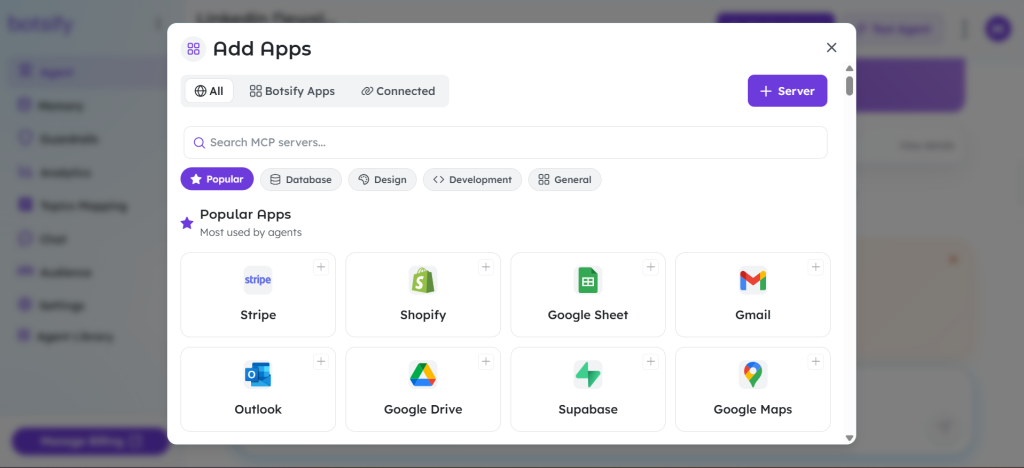1024x468 pixels.
Task: Click the dialog scrollbar thumb
Action: 850,86
